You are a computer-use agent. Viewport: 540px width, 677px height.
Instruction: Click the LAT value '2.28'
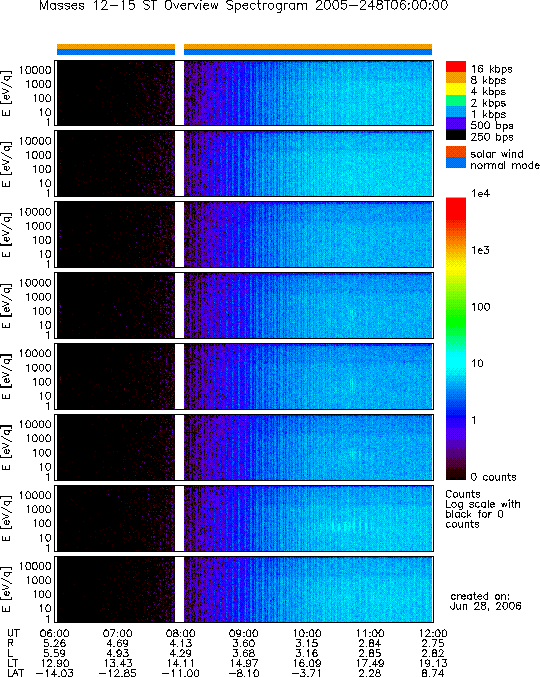pyautogui.click(x=370, y=673)
